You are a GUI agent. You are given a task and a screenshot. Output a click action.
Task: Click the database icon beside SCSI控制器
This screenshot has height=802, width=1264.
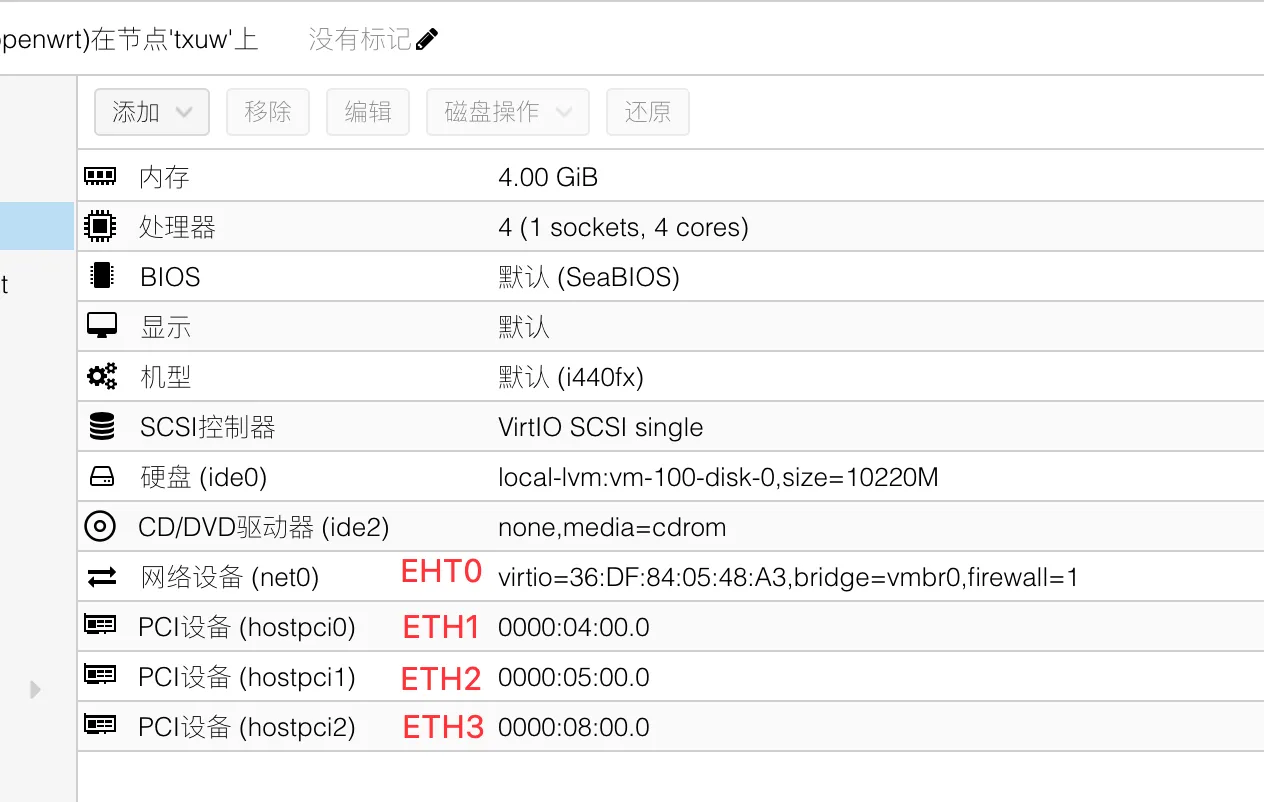point(101,427)
